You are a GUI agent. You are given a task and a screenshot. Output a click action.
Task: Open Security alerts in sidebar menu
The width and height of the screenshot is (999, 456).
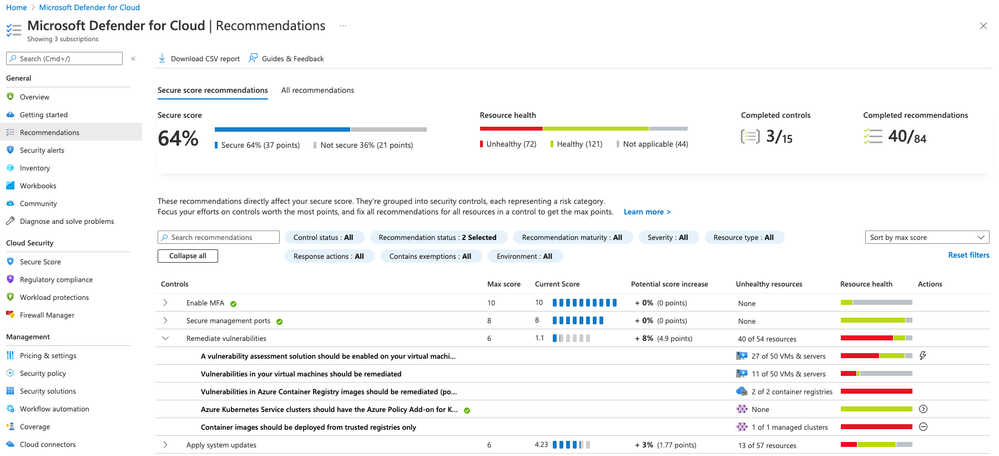pyautogui.click(x=41, y=150)
